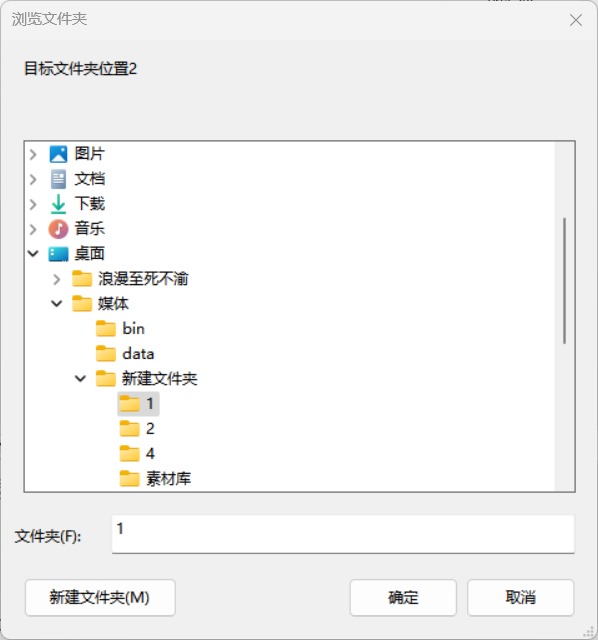The width and height of the screenshot is (598, 640).
Task: Click the 确定 confirm button
Action: (x=403, y=598)
